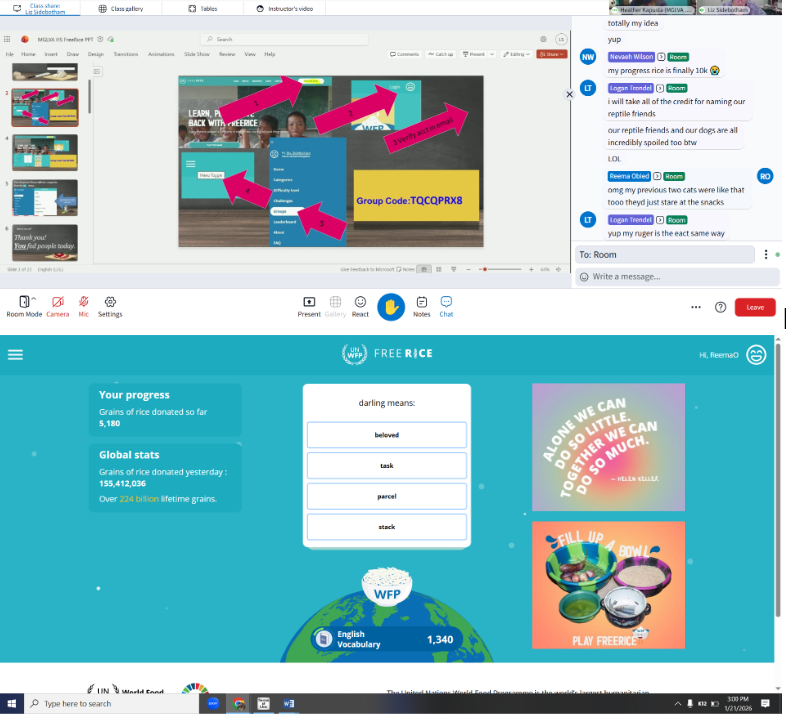Click the Catch up button
This screenshot has width=786, height=715.
coord(441,54)
